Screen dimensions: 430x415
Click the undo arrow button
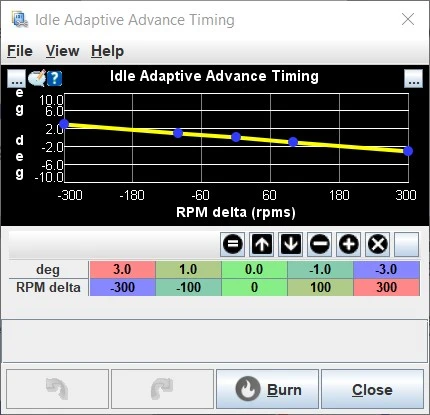[58, 389]
